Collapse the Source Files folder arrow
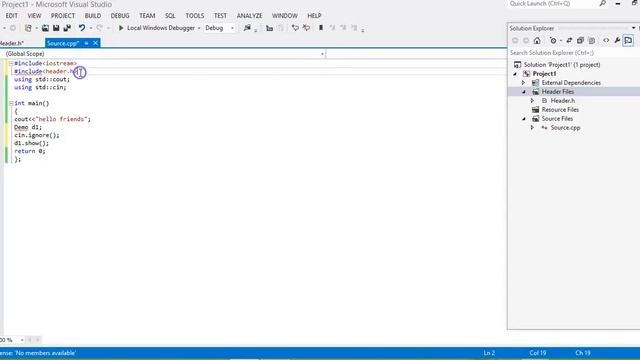The height and width of the screenshot is (360, 640). (524, 119)
